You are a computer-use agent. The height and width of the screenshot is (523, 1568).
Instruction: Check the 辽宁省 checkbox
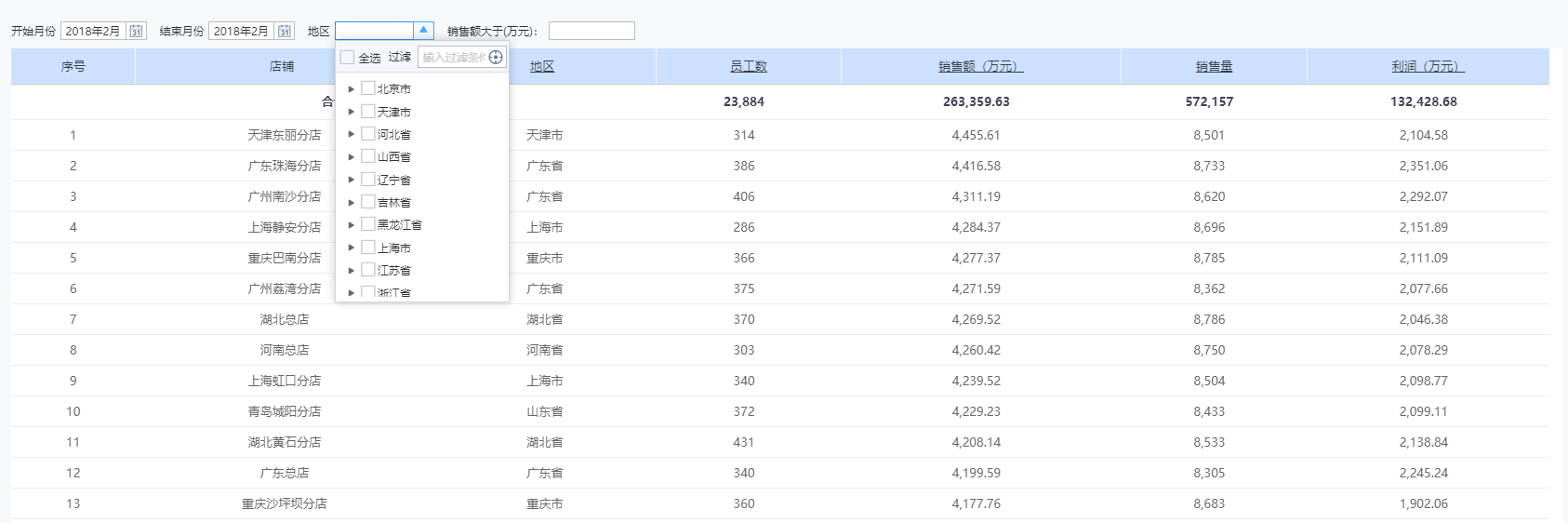pyautogui.click(x=367, y=180)
